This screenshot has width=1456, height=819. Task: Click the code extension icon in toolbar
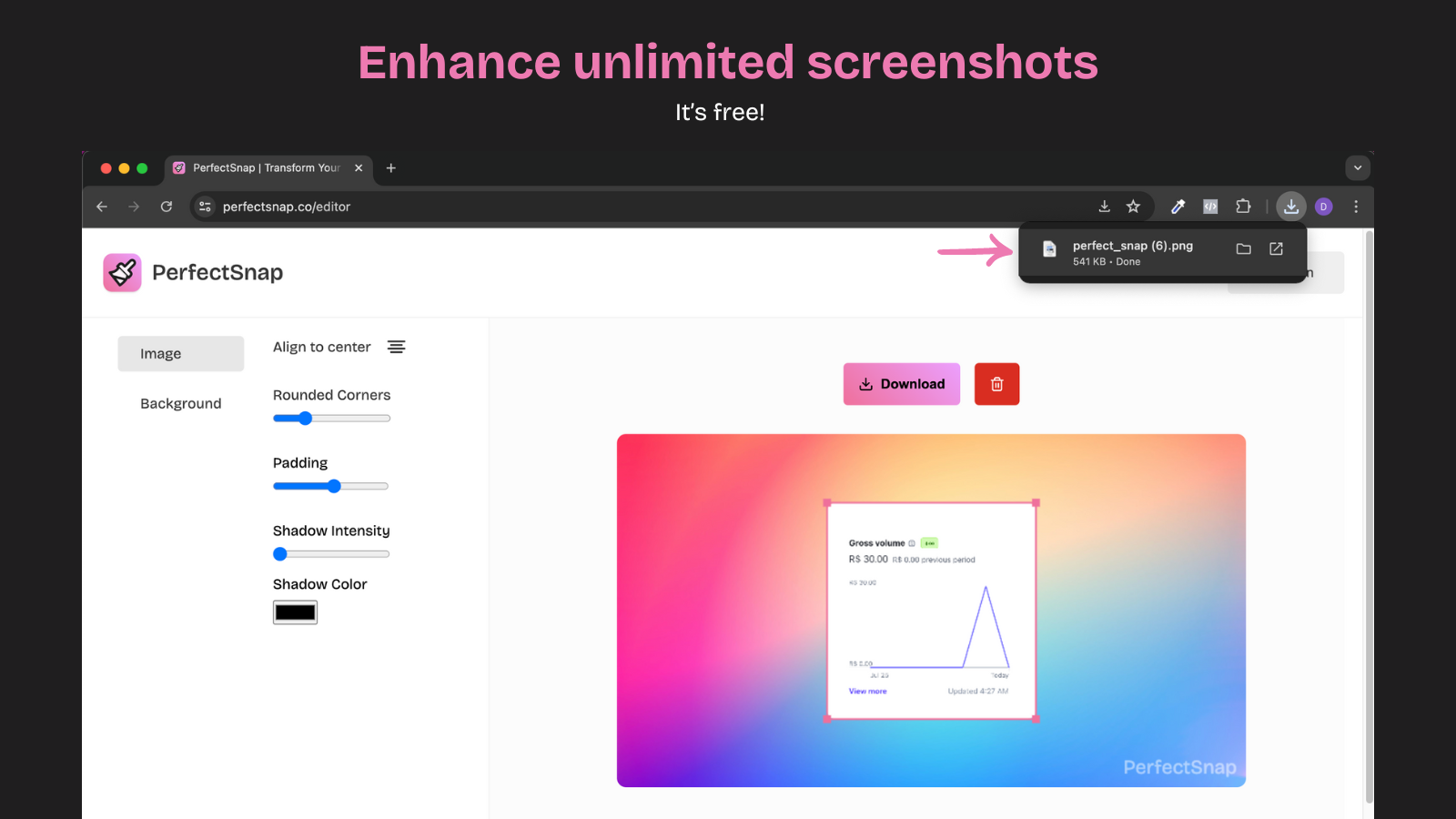tap(1210, 207)
